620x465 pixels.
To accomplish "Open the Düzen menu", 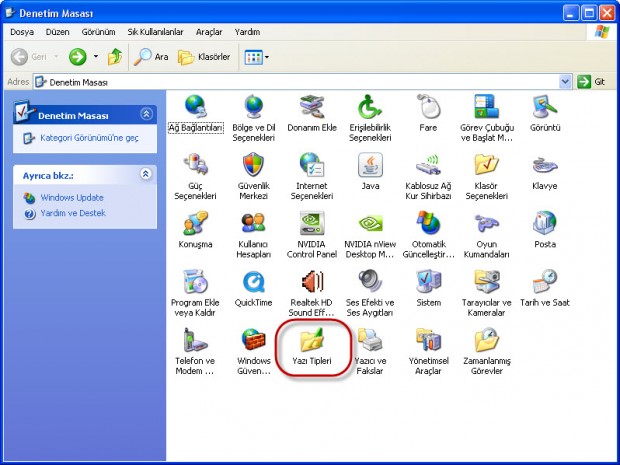I will tap(57, 32).
